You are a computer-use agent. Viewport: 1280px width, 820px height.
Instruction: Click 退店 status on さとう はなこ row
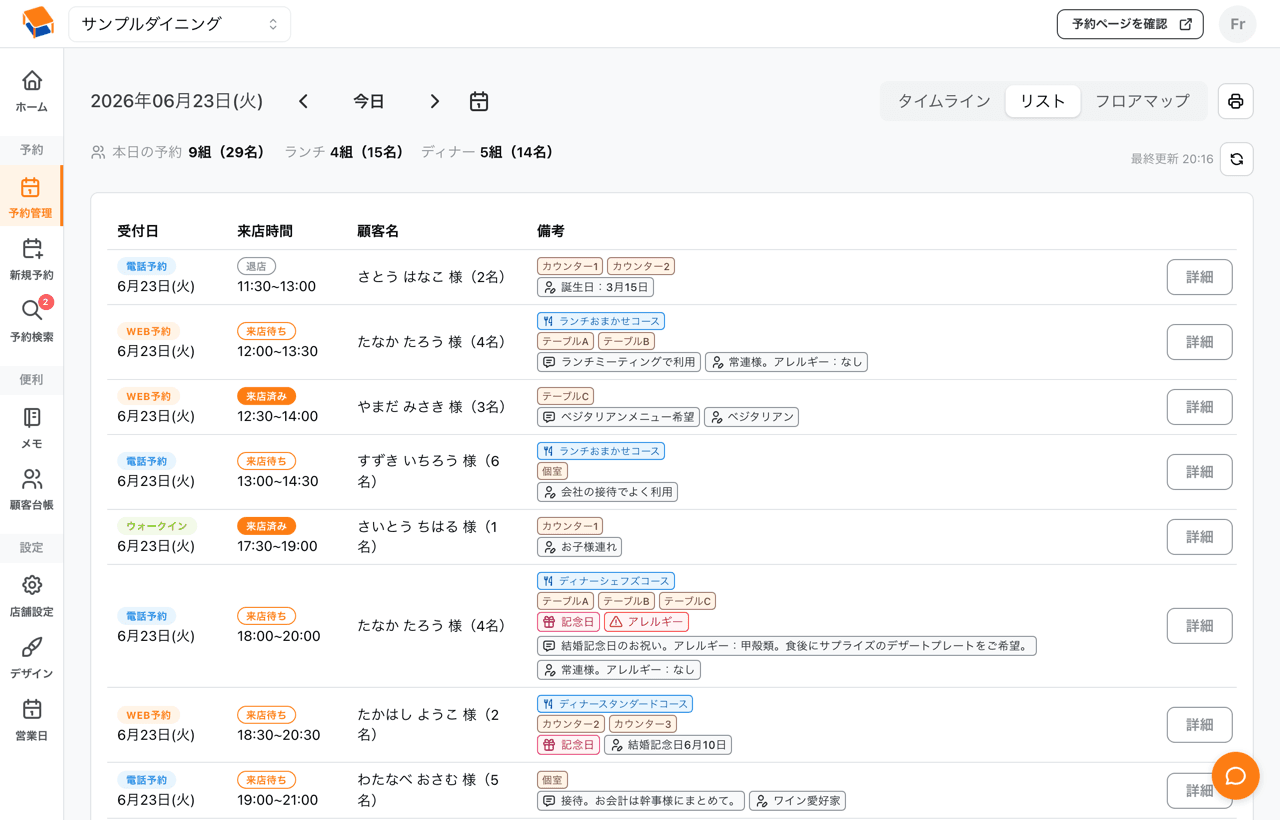256,267
